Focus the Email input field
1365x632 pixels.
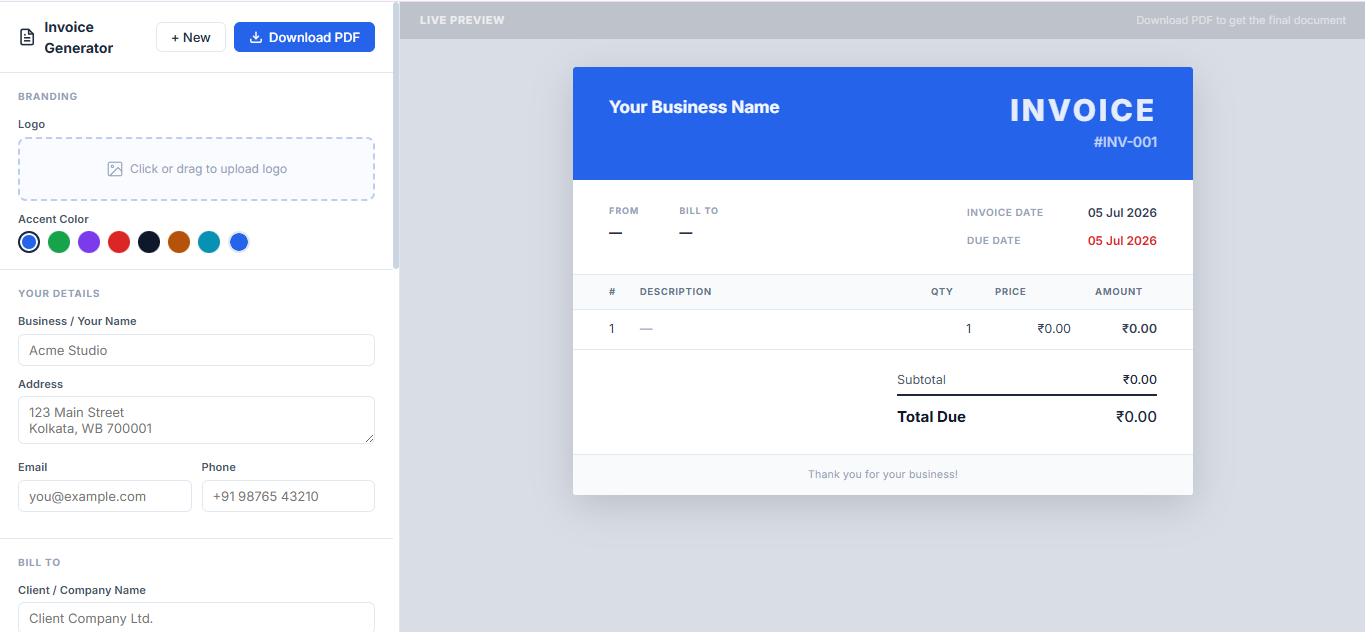(105, 496)
